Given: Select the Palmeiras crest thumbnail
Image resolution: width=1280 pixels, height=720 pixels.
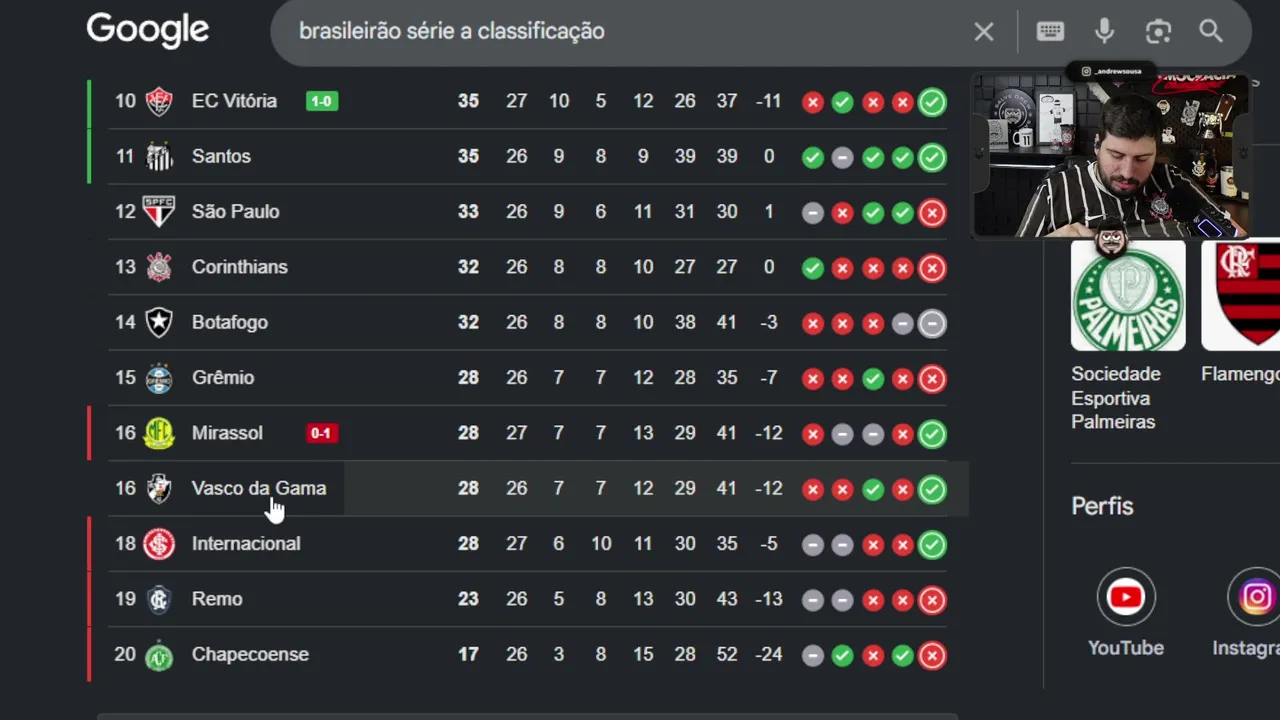Looking at the screenshot, I should click(1128, 296).
